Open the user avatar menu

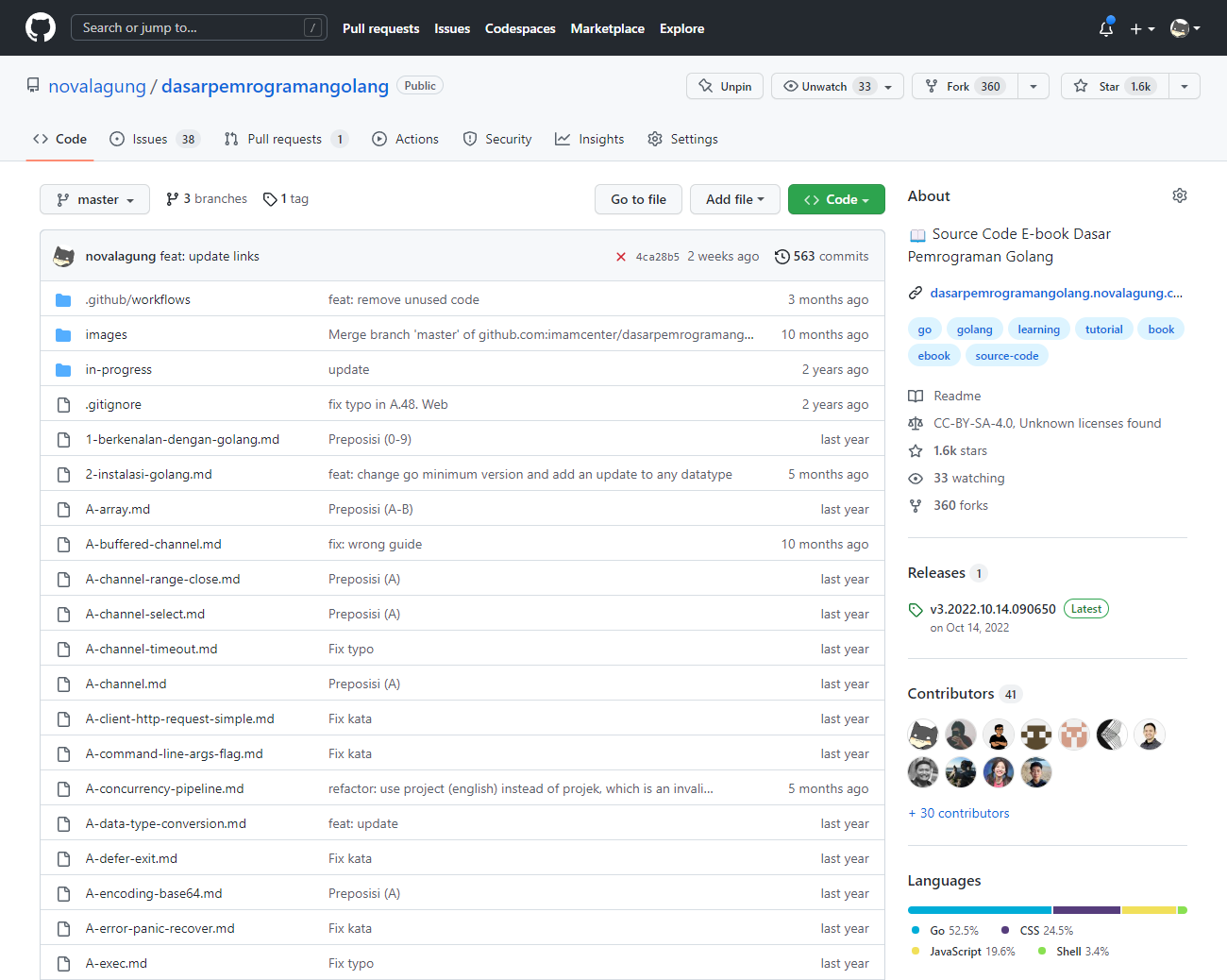coord(1185,28)
